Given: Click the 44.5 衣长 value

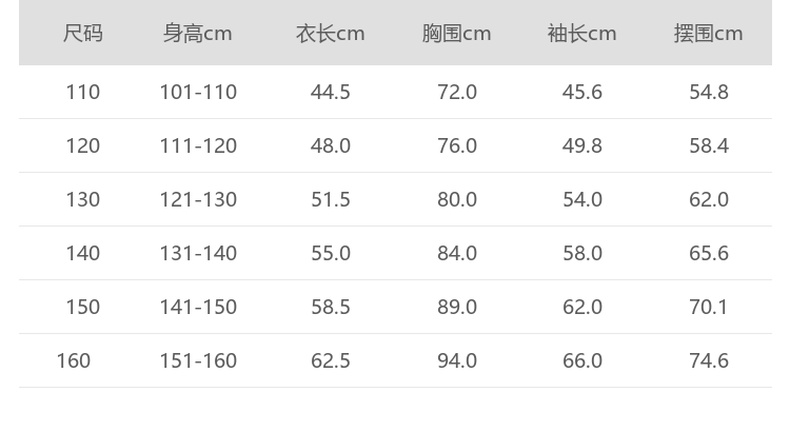Looking at the screenshot, I should pyautogui.click(x=330, y=92).
